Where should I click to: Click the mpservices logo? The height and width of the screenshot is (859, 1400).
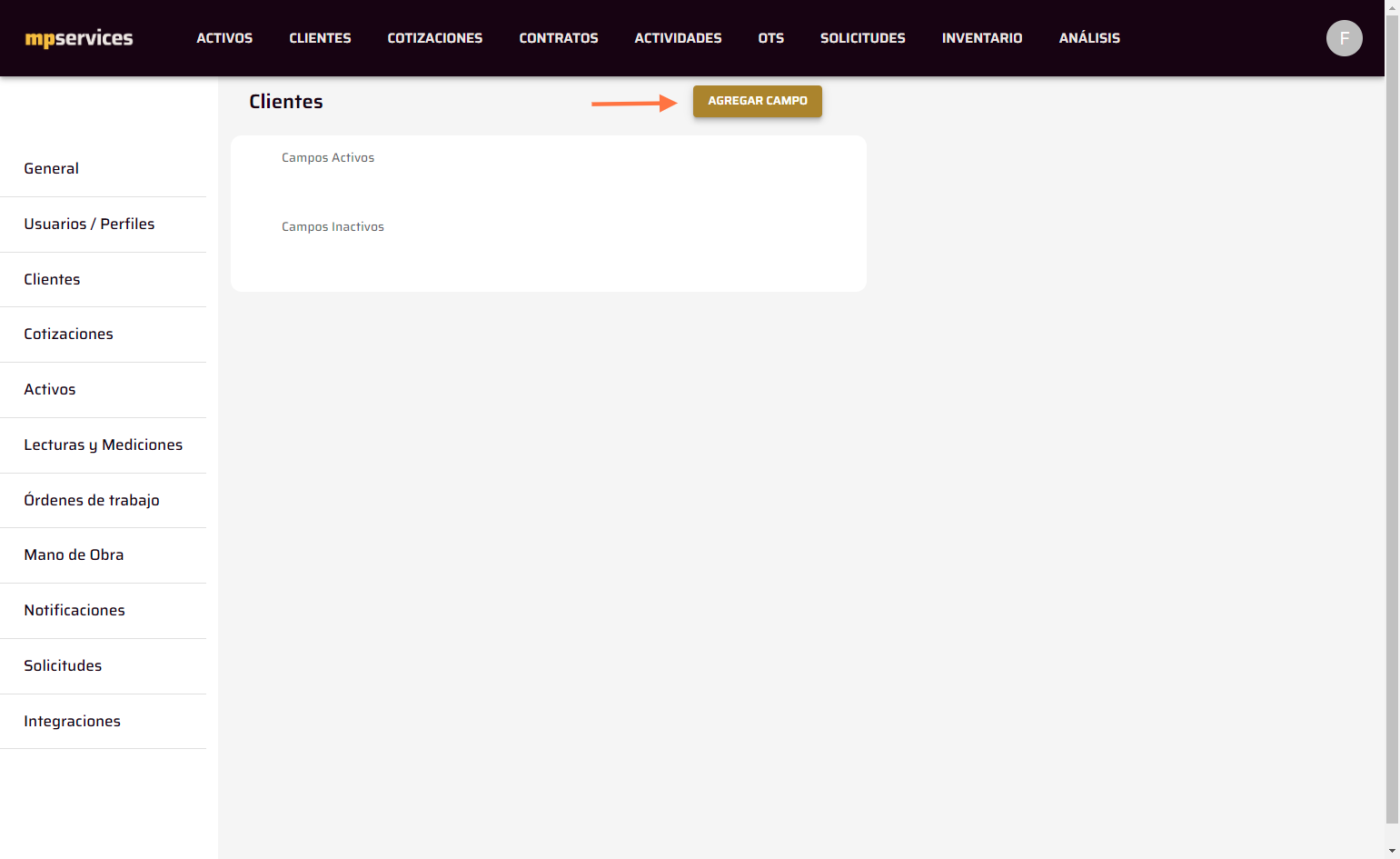[x=79, y=38]
